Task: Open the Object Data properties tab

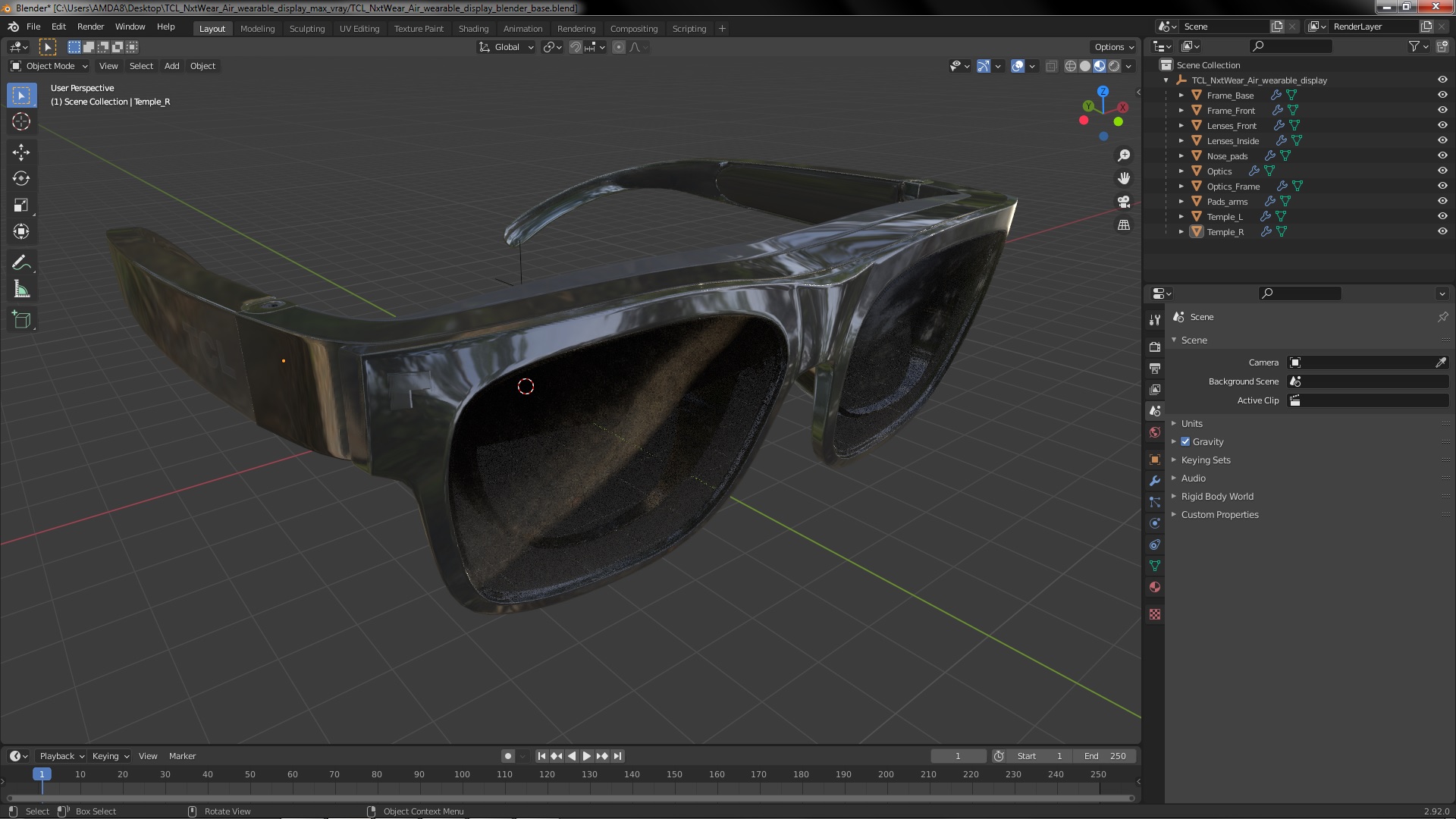Action: (1155, 566)
